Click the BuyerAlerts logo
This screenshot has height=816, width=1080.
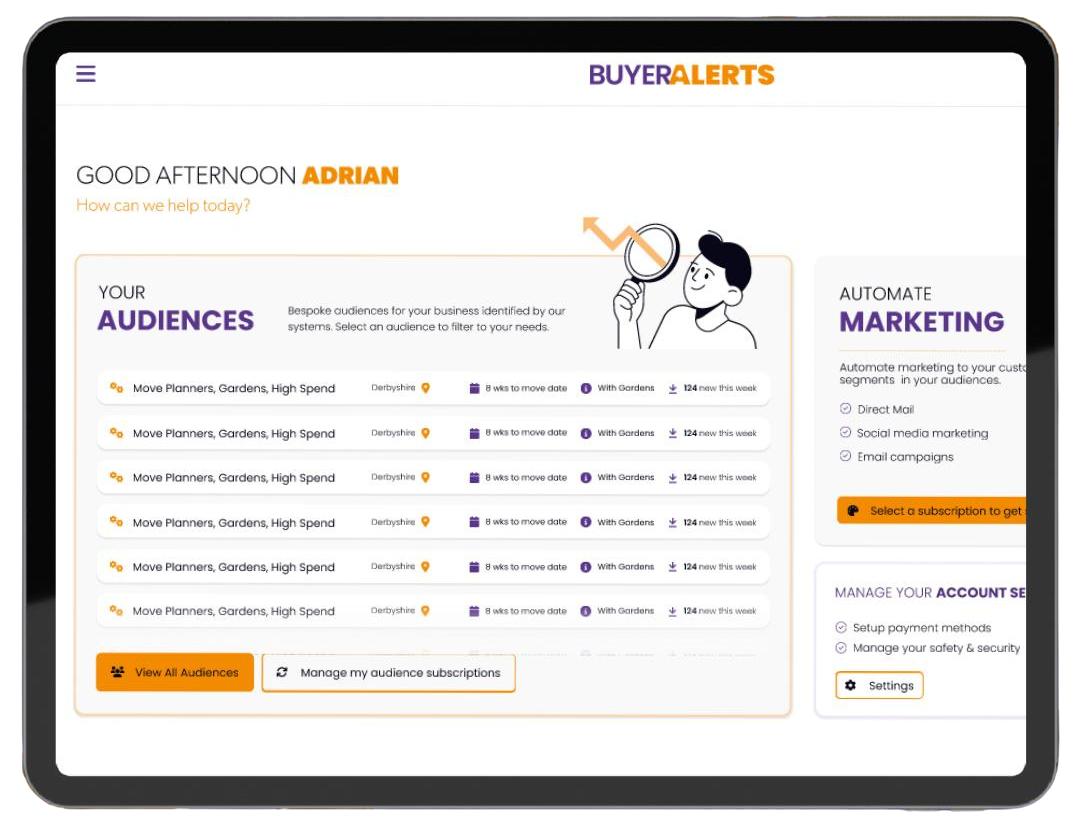[x=681, y=74]
